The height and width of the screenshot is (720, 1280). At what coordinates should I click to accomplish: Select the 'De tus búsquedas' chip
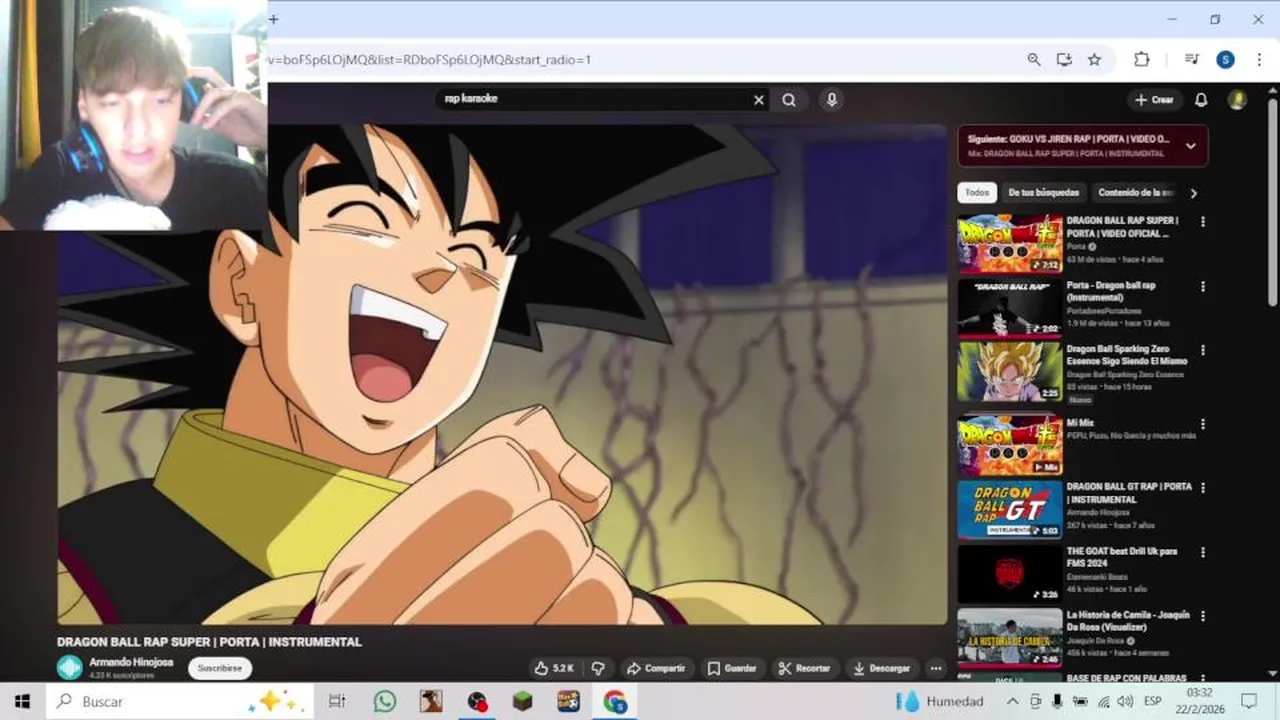[1043, 193]
